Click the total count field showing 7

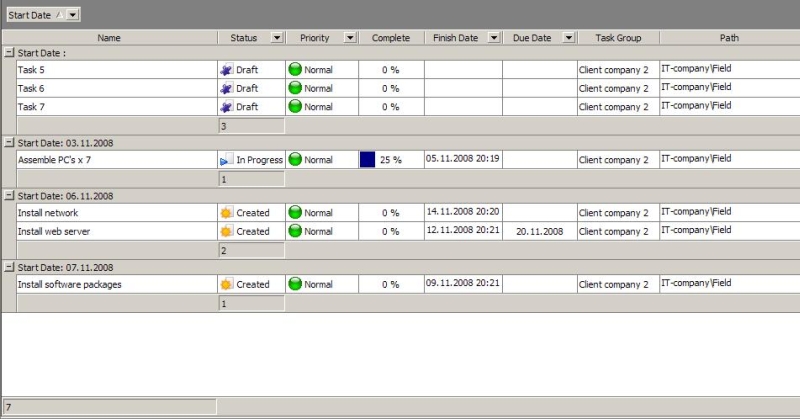110,407
